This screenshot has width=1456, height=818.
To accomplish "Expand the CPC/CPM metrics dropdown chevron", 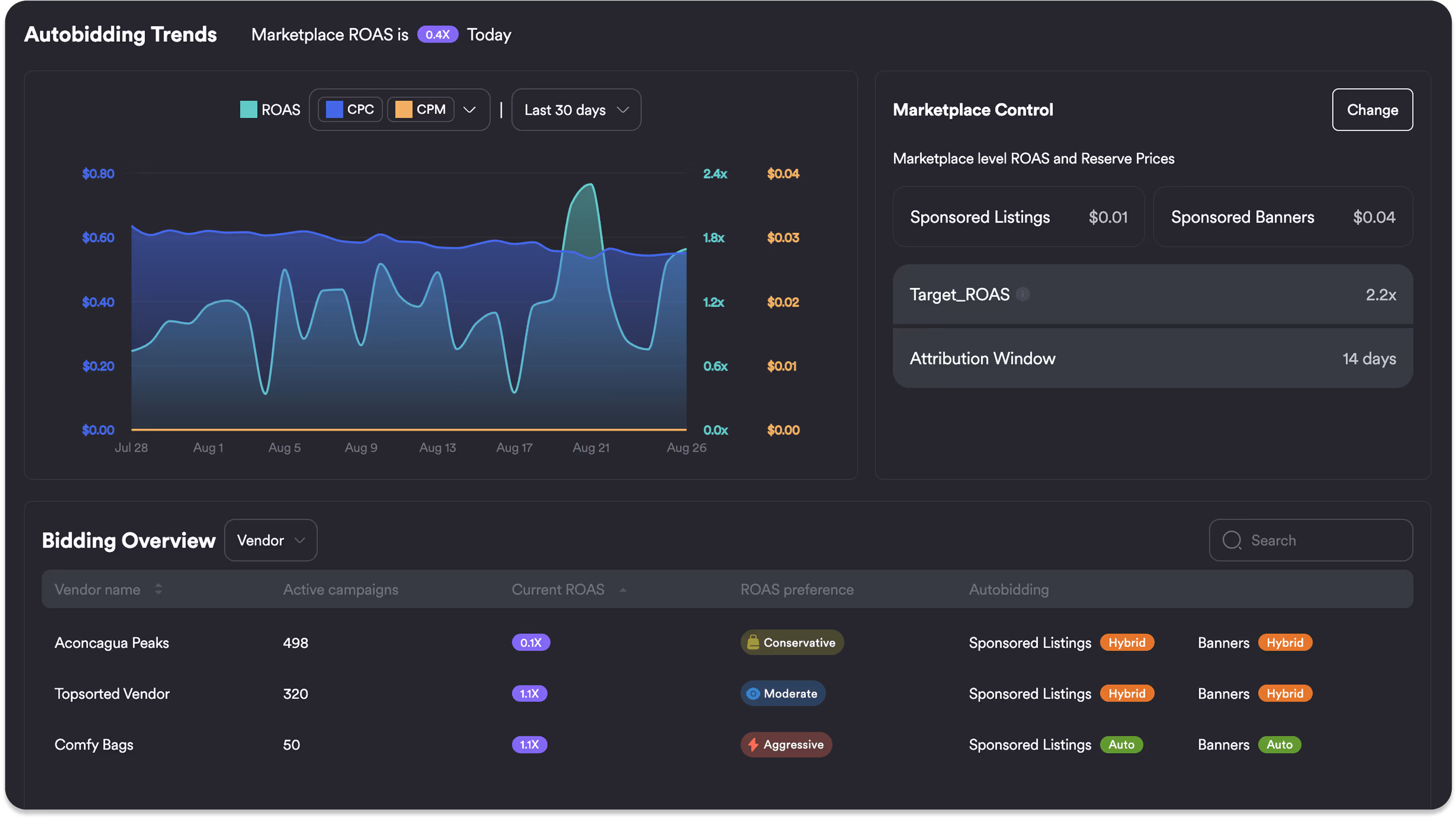I will (x=470, y=110).
